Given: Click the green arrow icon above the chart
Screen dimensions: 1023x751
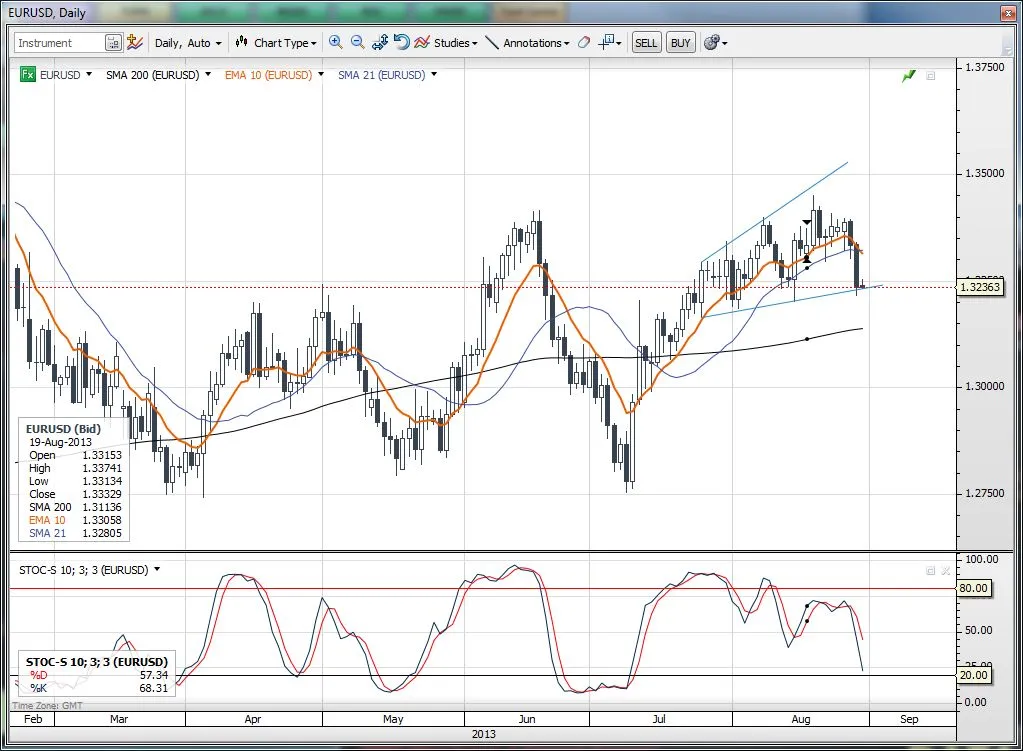Looking at the screenshot, I should tap(908, 74).
